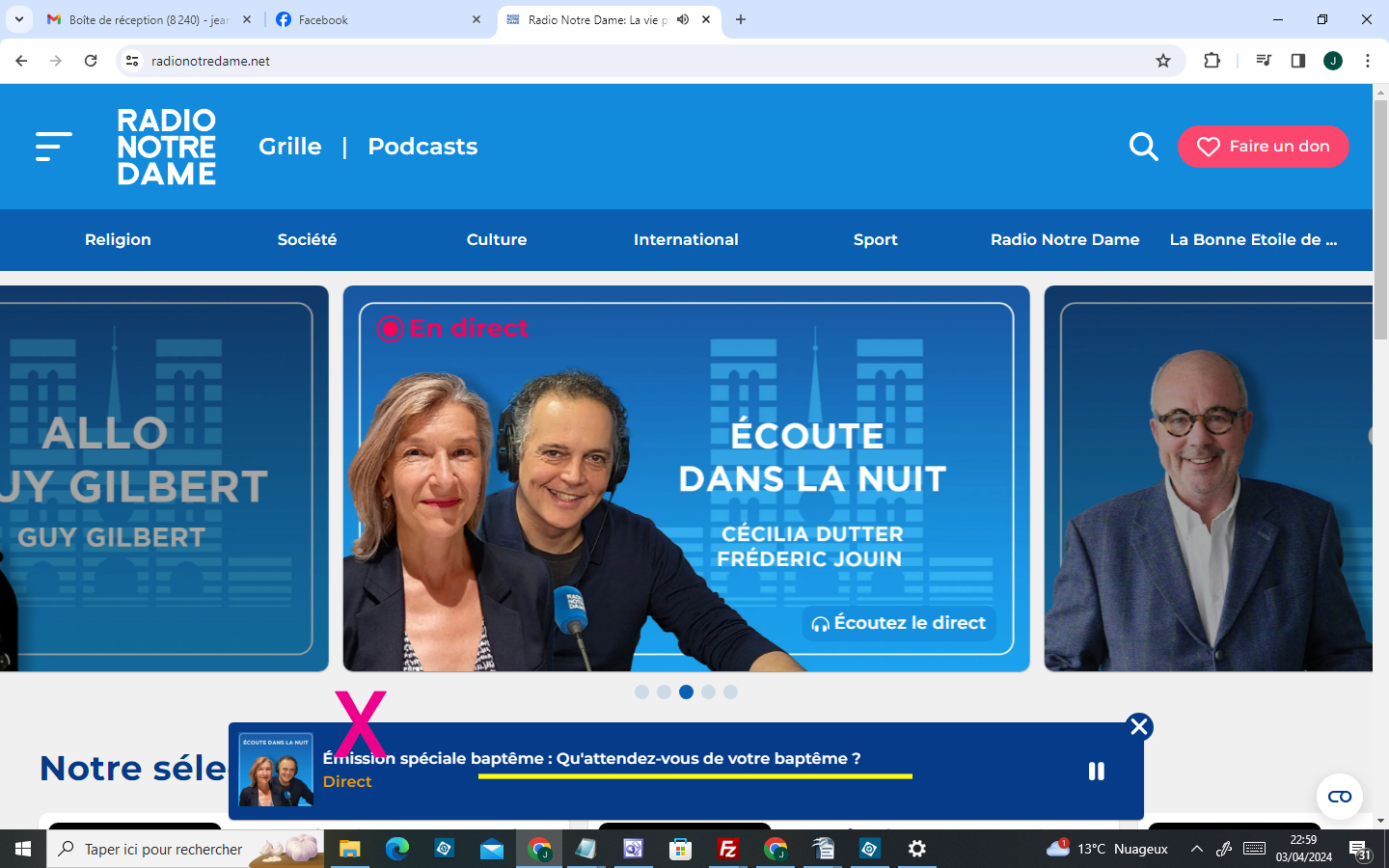Close the audio player bar
1389x868 pixels.
coord(1139,726)
